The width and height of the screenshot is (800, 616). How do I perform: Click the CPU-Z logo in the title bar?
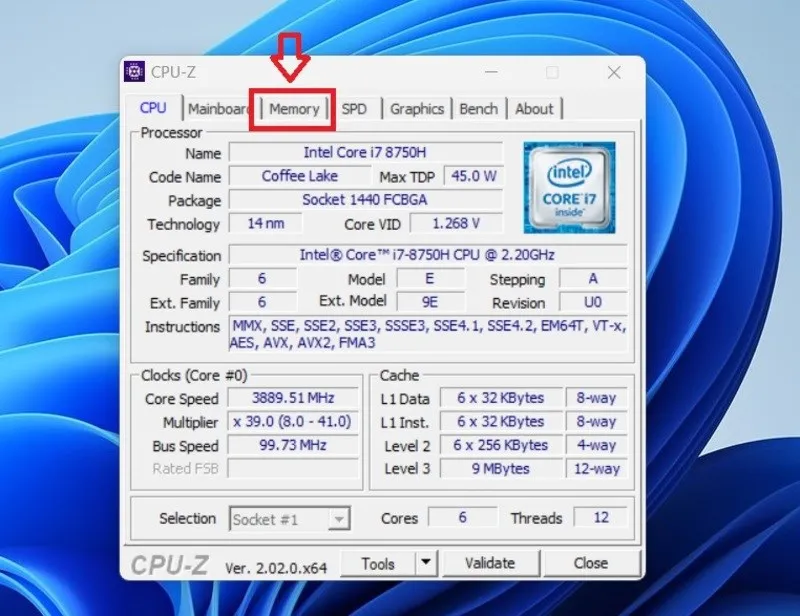tap(136, 70)
